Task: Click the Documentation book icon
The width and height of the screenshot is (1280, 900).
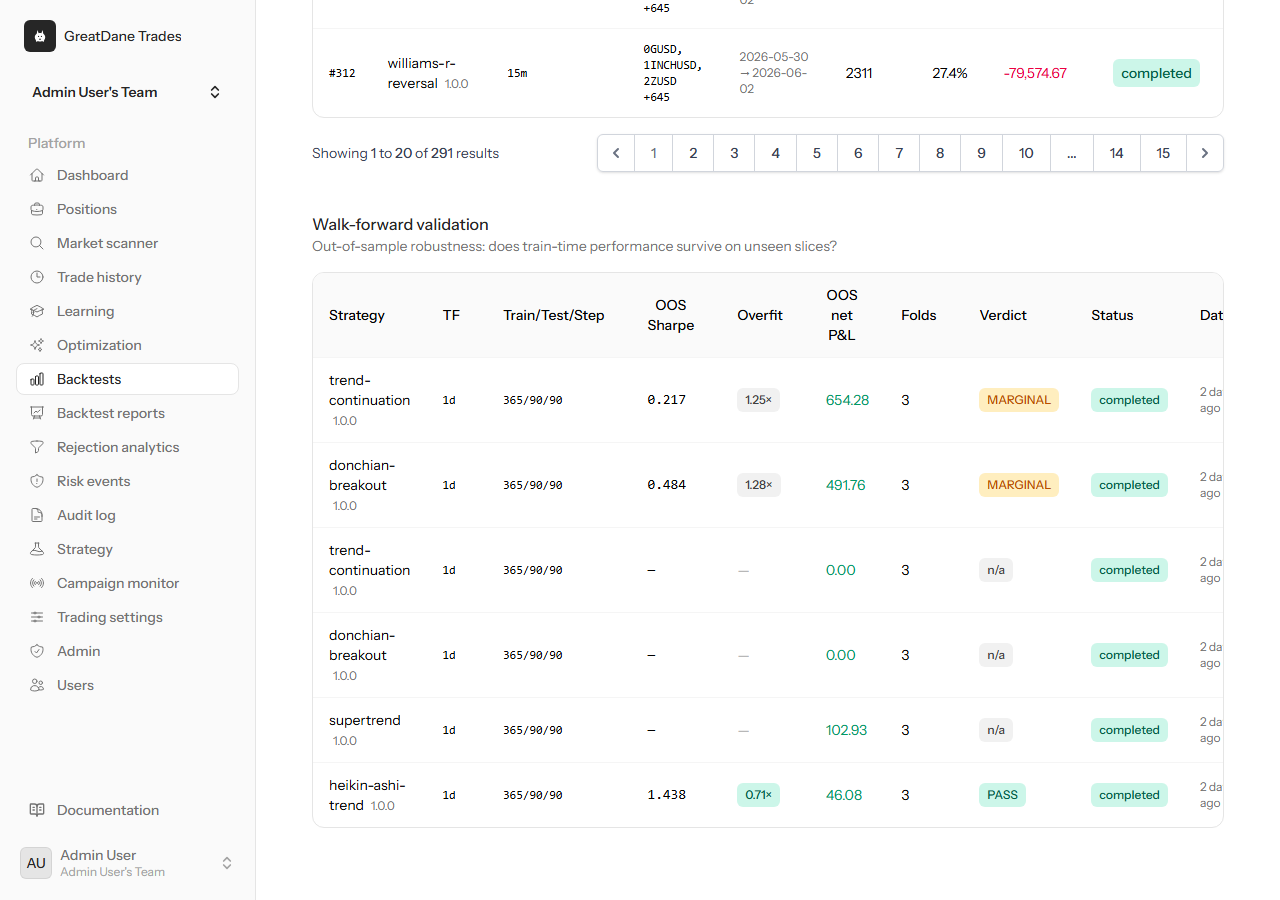Action: (37, 810)
